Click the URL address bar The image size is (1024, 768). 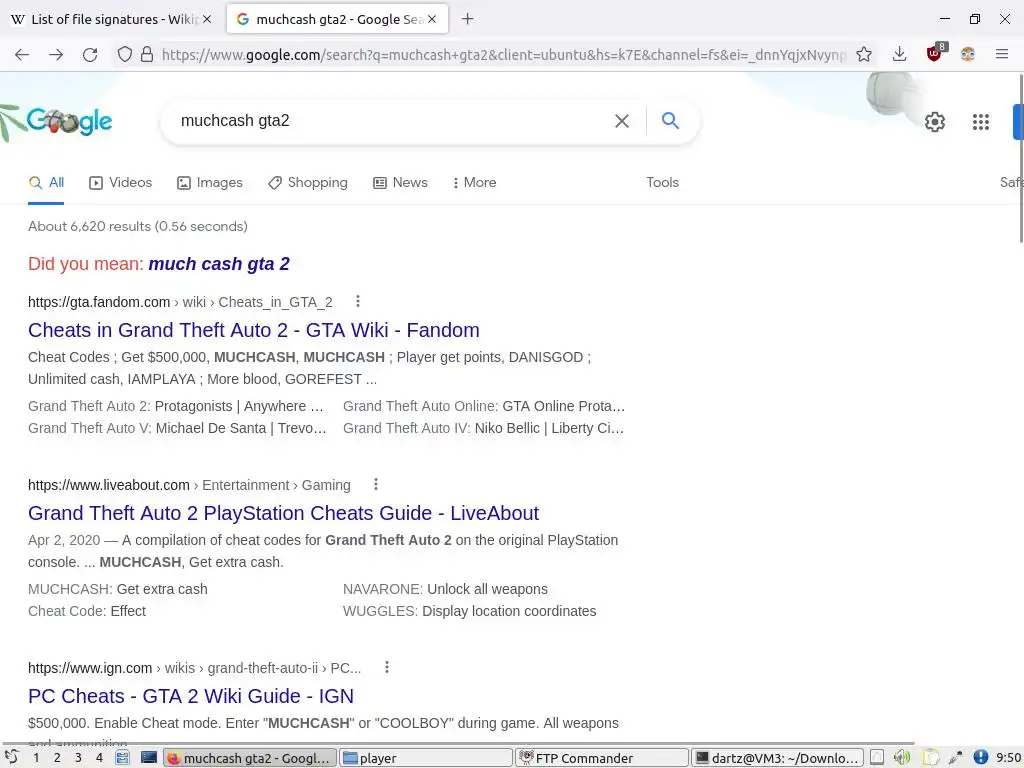(x=503, y=55)
